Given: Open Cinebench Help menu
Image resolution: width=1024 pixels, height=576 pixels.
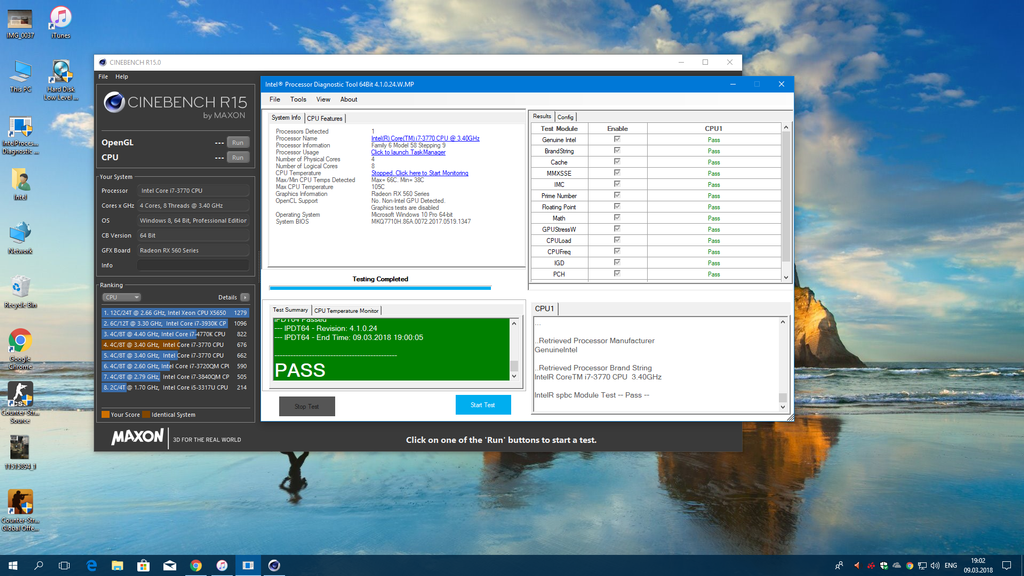Looking at the screenshot, I should pos(121,76).
